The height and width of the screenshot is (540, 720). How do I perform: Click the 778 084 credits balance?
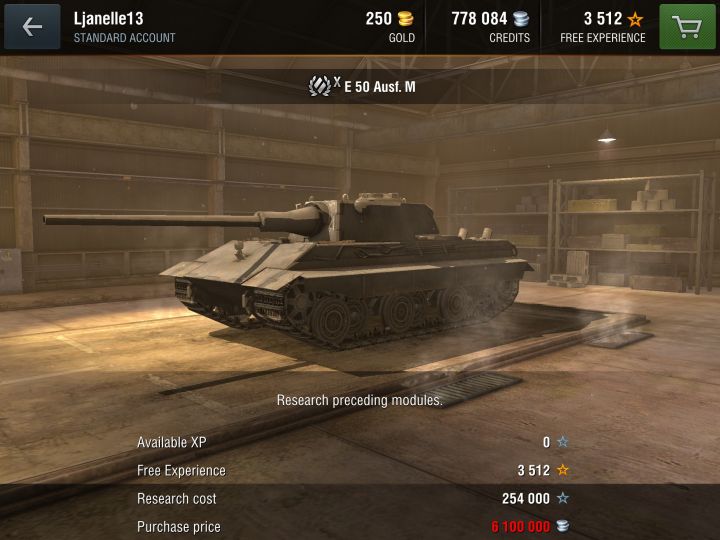coord(479,19)
